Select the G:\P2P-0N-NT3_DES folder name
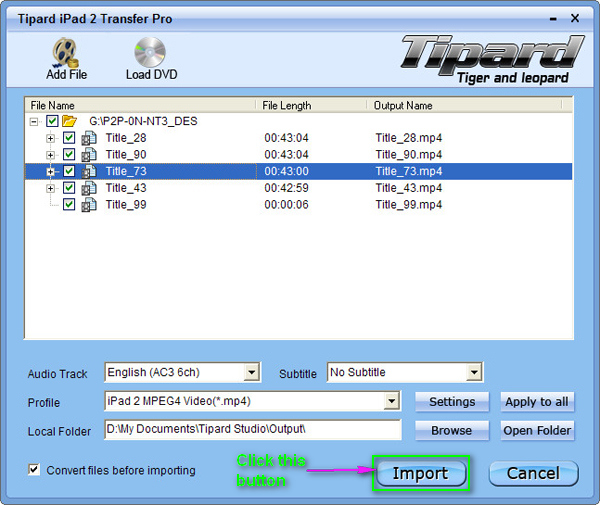Viewport: 600px width, 505px height. coord(143,121)
